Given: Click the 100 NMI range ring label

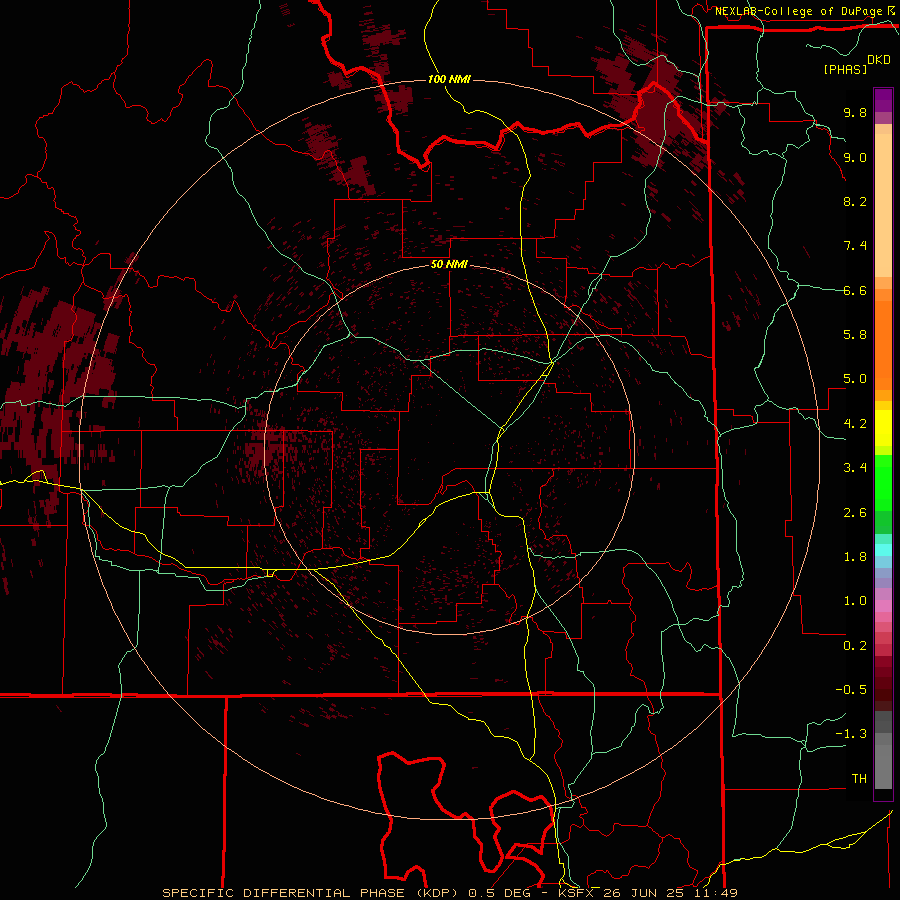Looking at the screenshot, I should tap(449, 79).
